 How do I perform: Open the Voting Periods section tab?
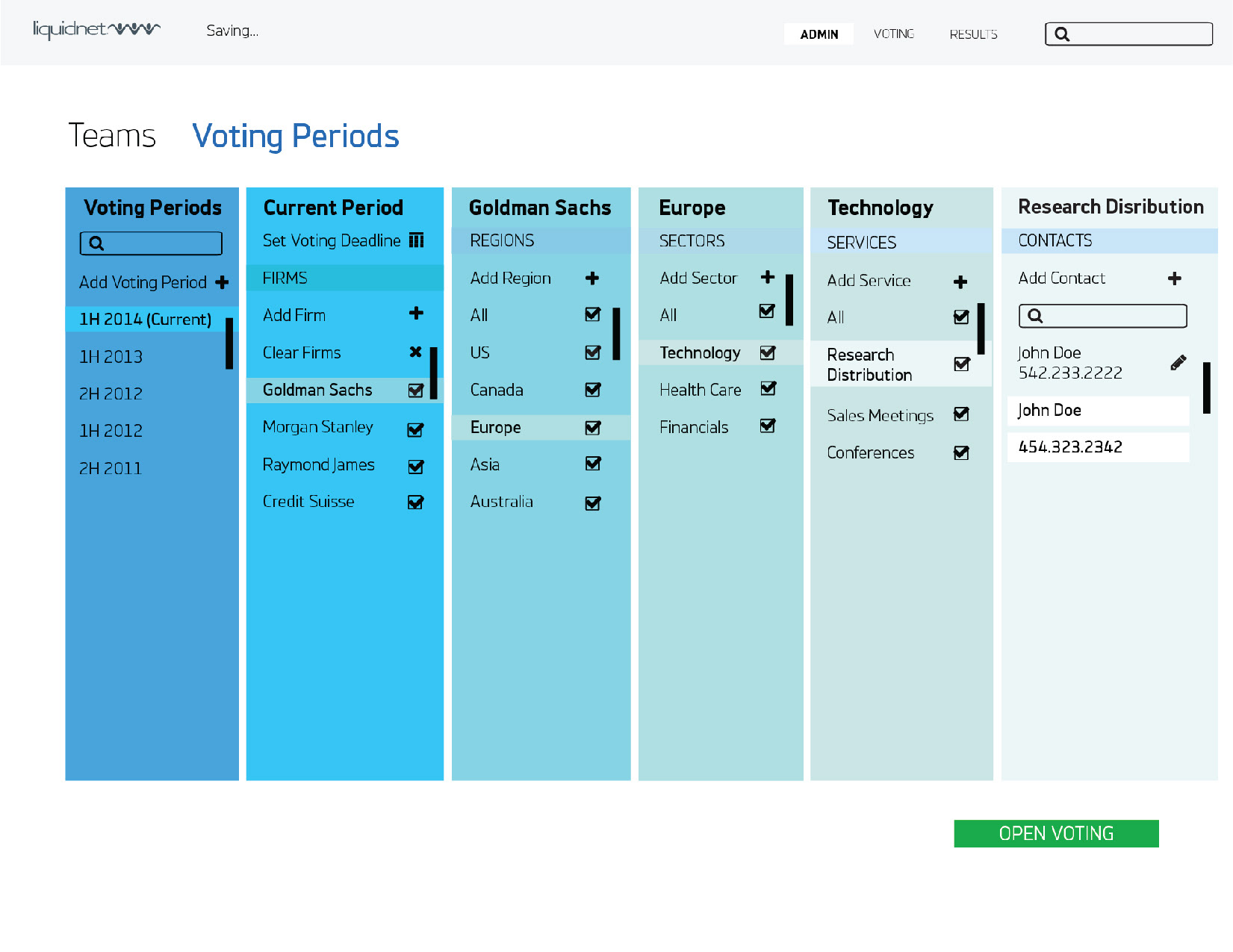(296, 136)
